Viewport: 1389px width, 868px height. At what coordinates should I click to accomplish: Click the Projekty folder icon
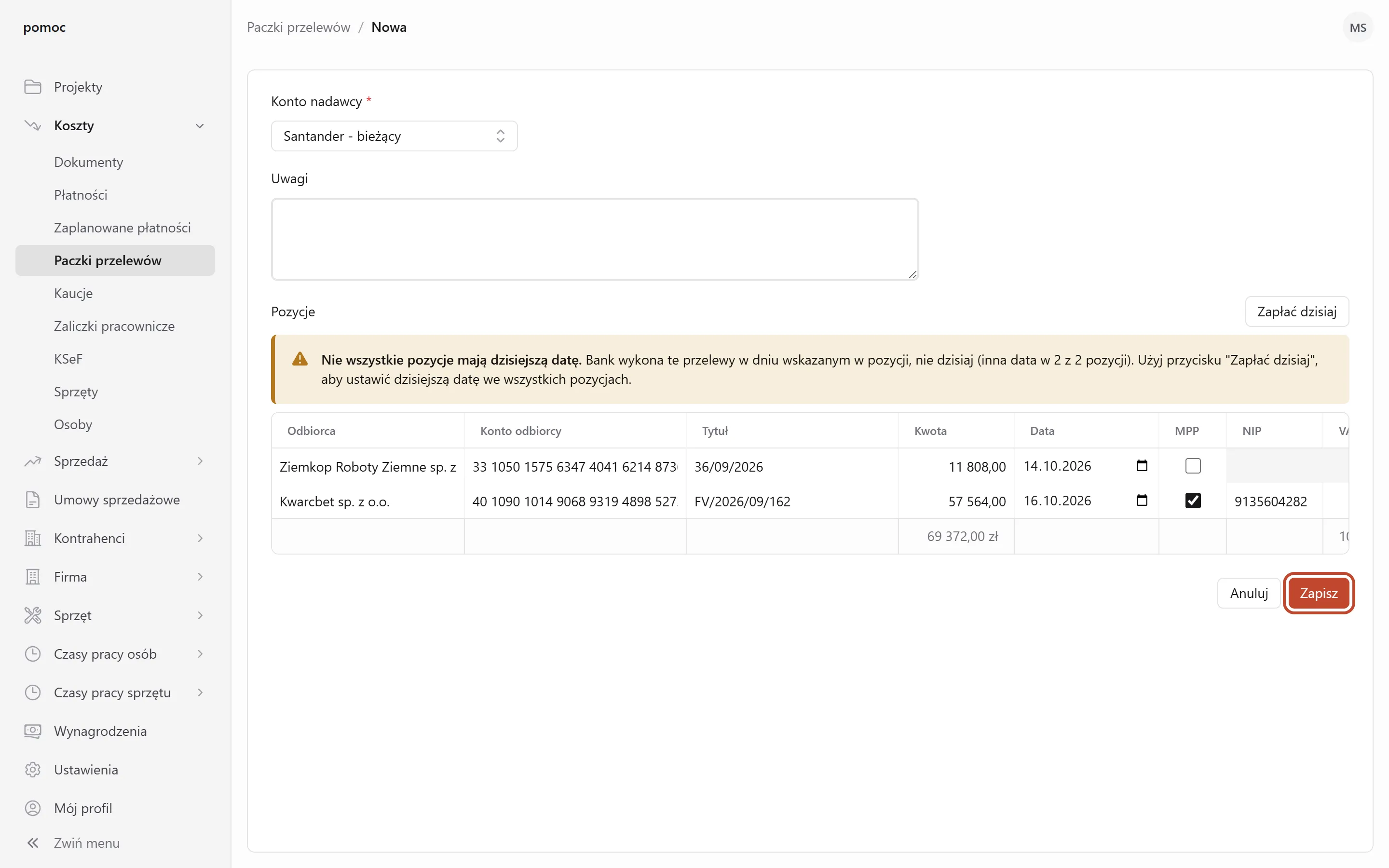click(x=33, y=87)
